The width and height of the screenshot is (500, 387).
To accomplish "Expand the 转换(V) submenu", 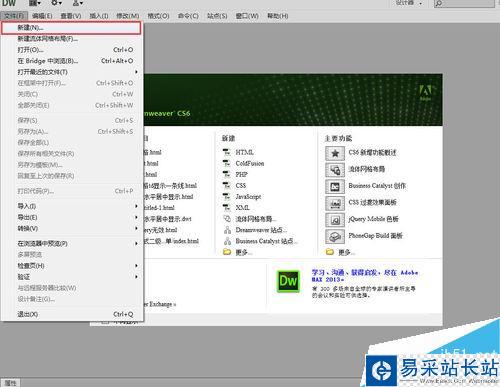I will point(72,228).
